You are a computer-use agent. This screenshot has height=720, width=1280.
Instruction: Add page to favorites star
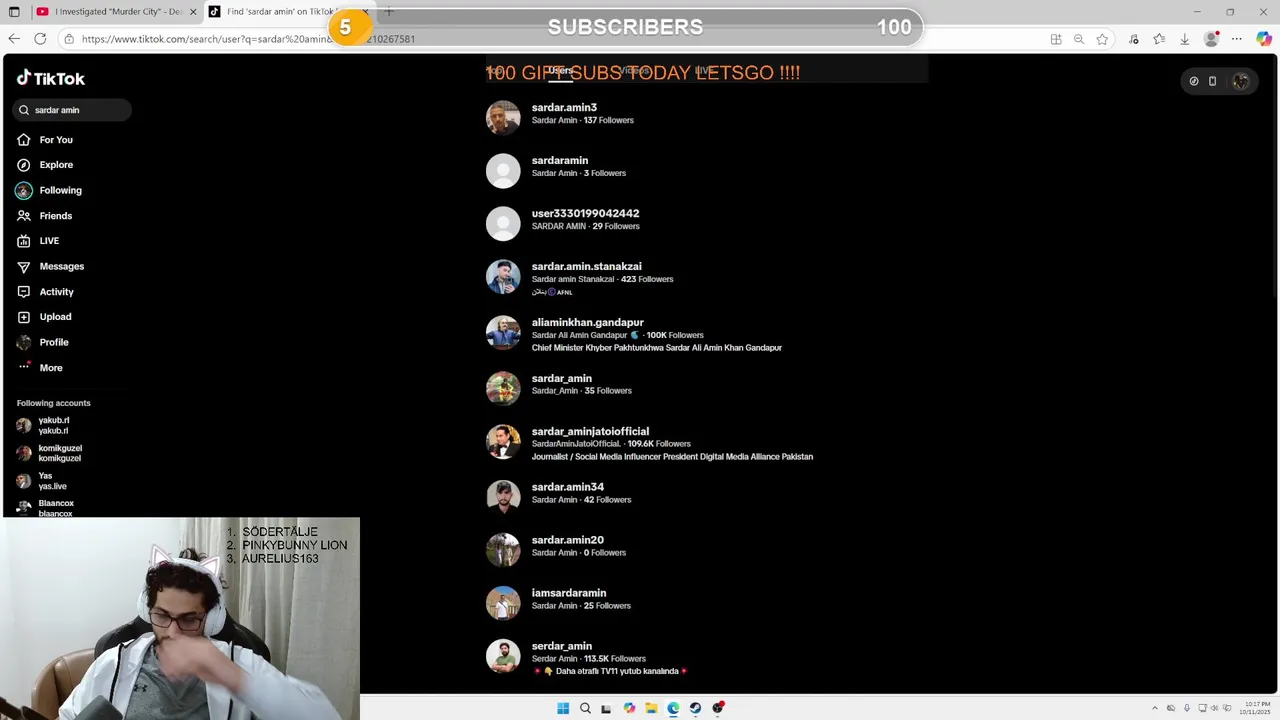[1102, 39]
